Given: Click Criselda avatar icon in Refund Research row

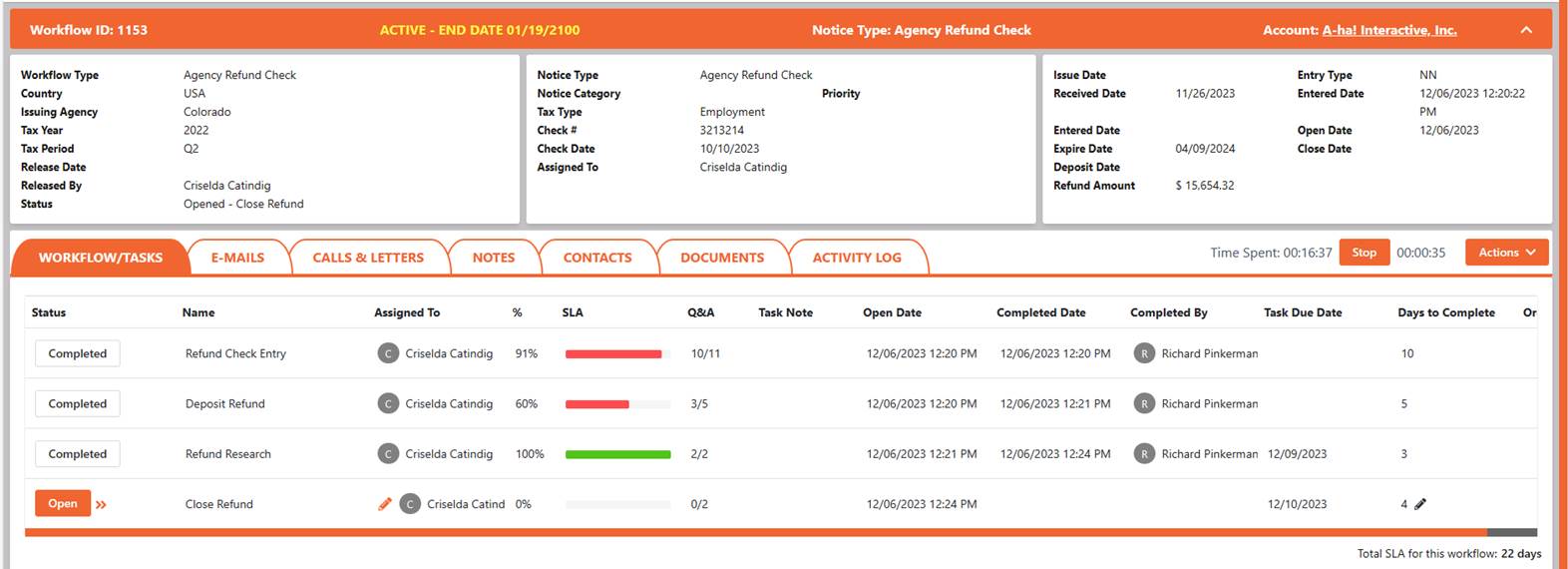Looking at the screenshot, I should (x=388, y=454).
